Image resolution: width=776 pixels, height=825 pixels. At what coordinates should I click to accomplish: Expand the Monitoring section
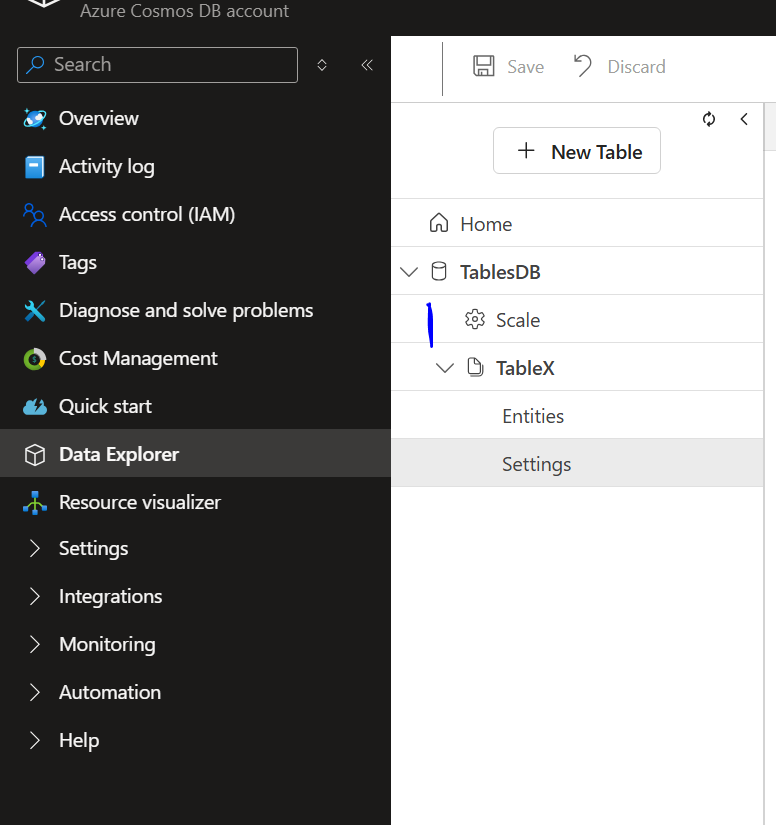(x=35, y=645)
